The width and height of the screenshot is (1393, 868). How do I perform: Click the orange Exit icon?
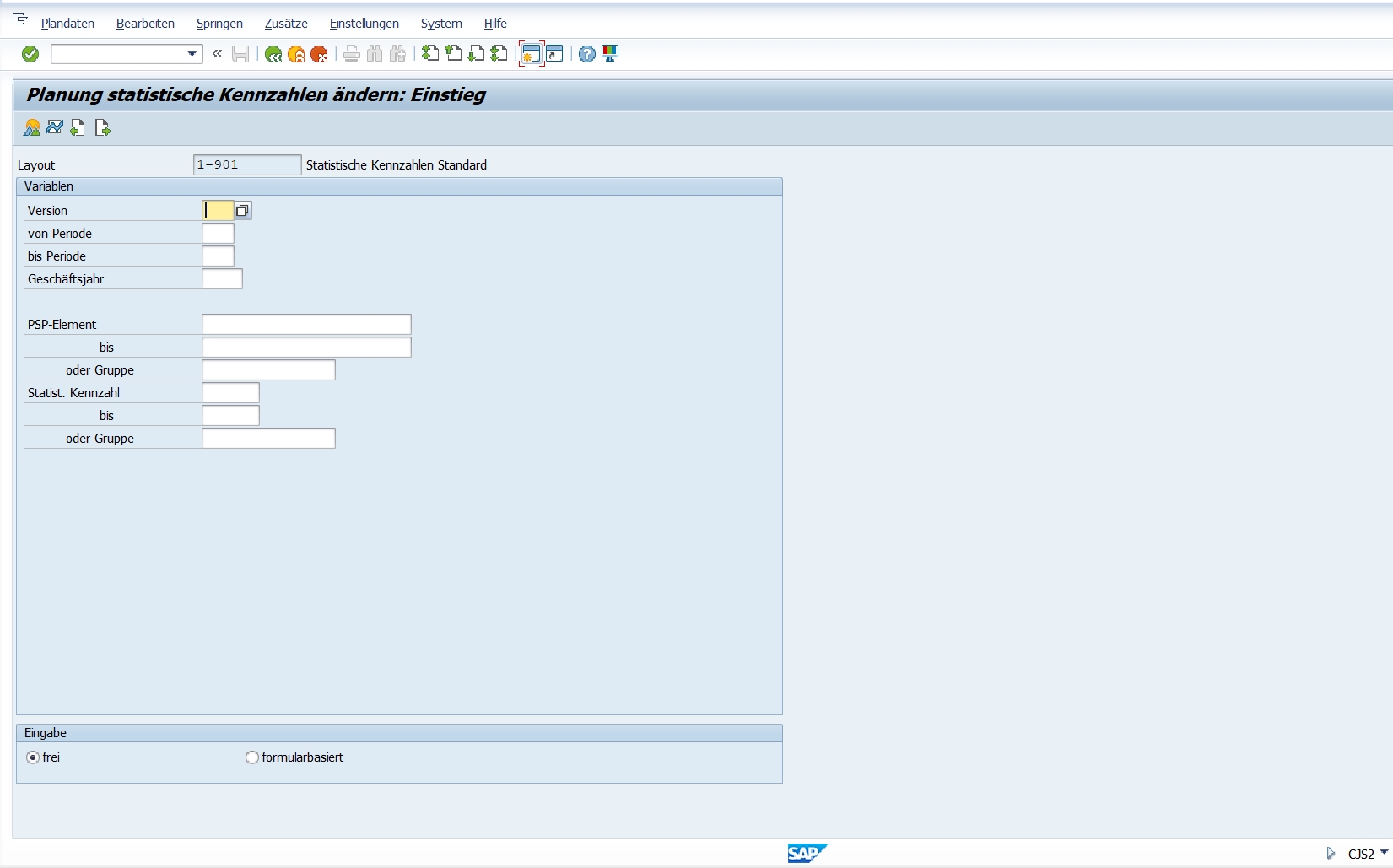[x=296, y=54]
